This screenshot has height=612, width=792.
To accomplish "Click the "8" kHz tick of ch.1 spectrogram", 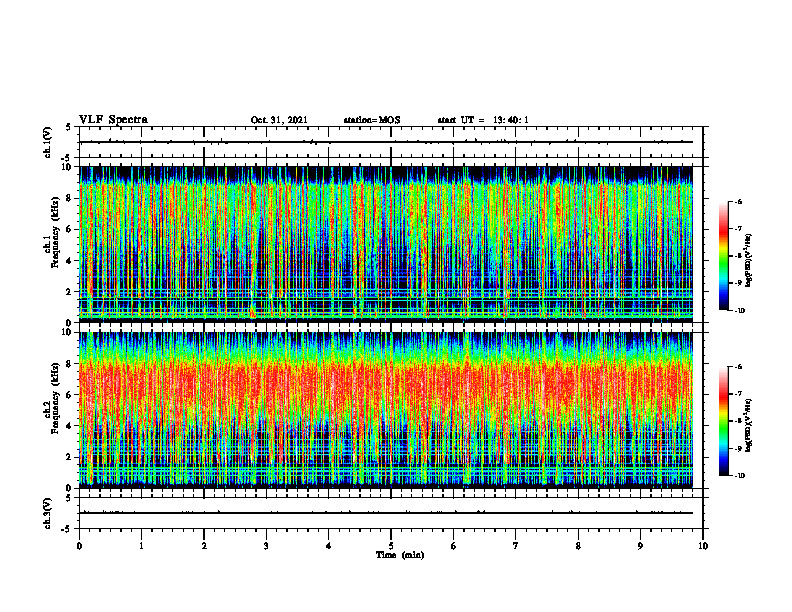I will [x=68, y=198].
